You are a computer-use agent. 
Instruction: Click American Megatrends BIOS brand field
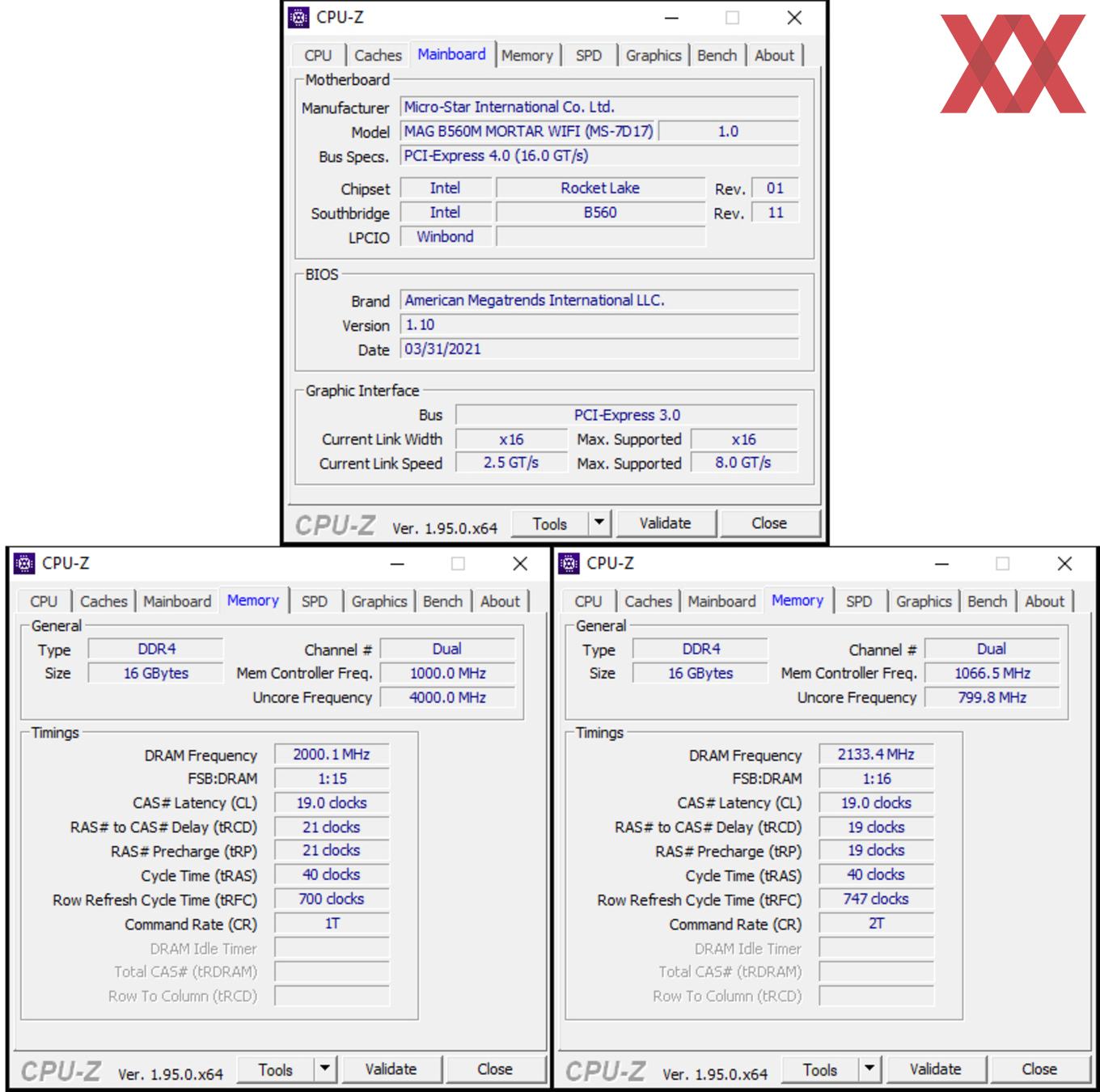pyautogui.click(x=599, y=300)
